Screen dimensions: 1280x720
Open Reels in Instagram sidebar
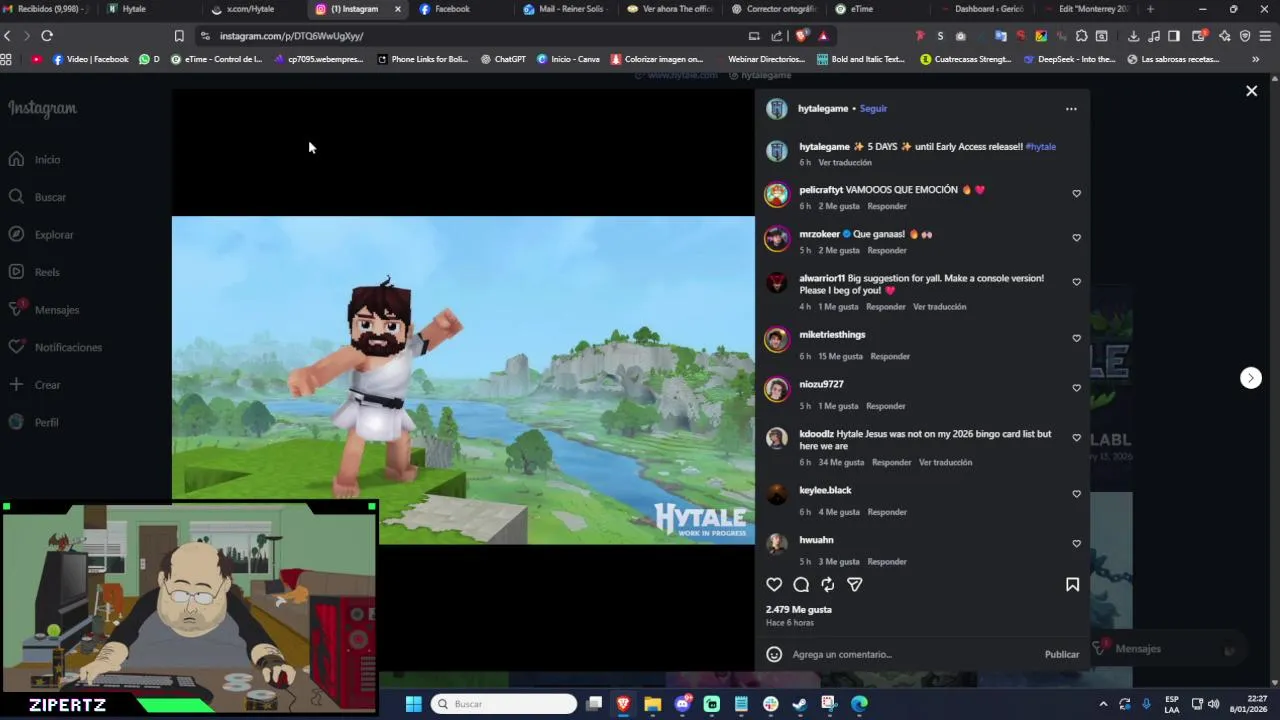(34, 272)
